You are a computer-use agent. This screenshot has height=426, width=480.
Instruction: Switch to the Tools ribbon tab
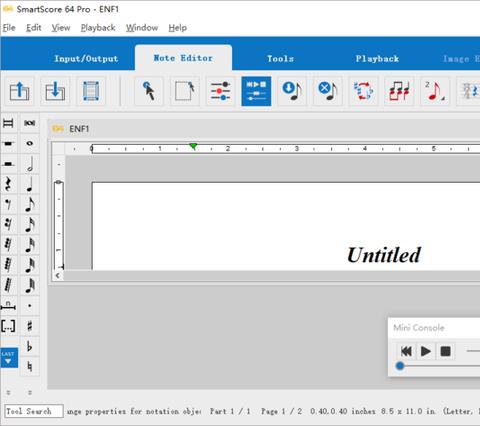click(280, 58)
